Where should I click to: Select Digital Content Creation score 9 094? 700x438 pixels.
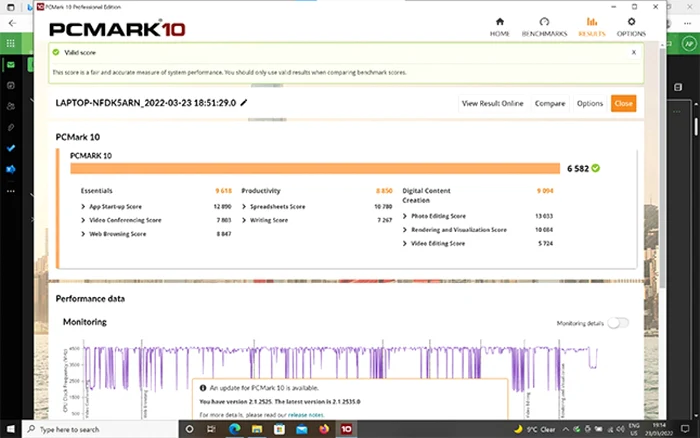(x=545, y=191)
